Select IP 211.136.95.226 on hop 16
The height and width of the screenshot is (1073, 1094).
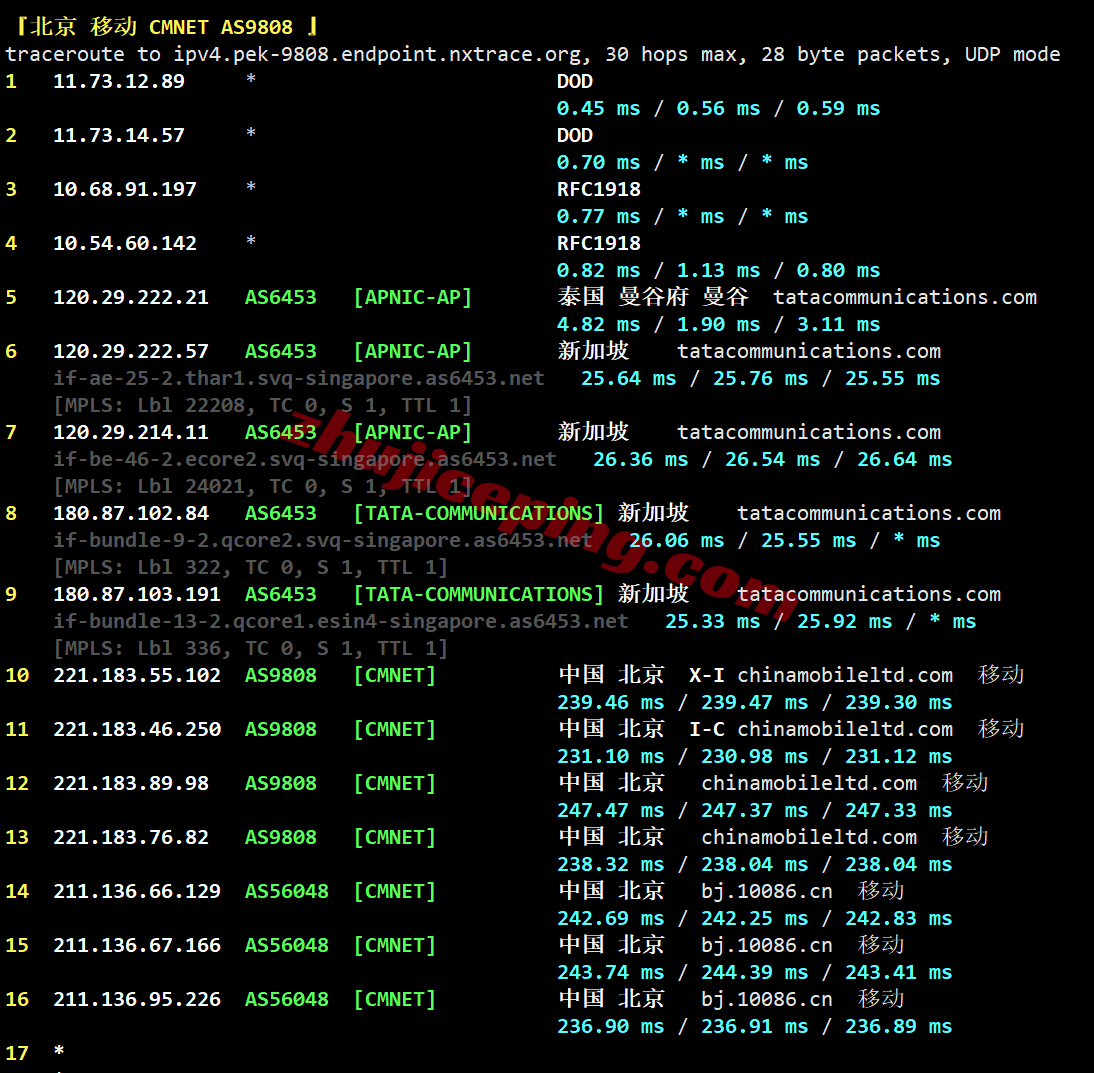coord(137,1000)
